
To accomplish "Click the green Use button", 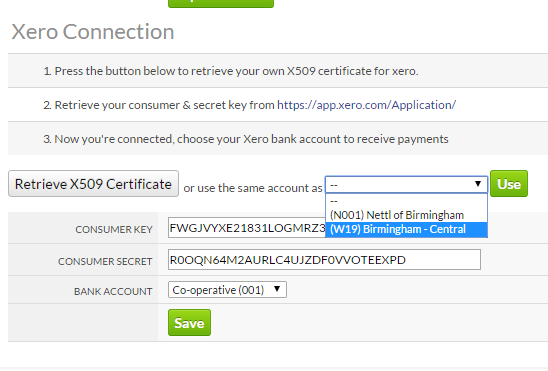I will coord(509,184).
